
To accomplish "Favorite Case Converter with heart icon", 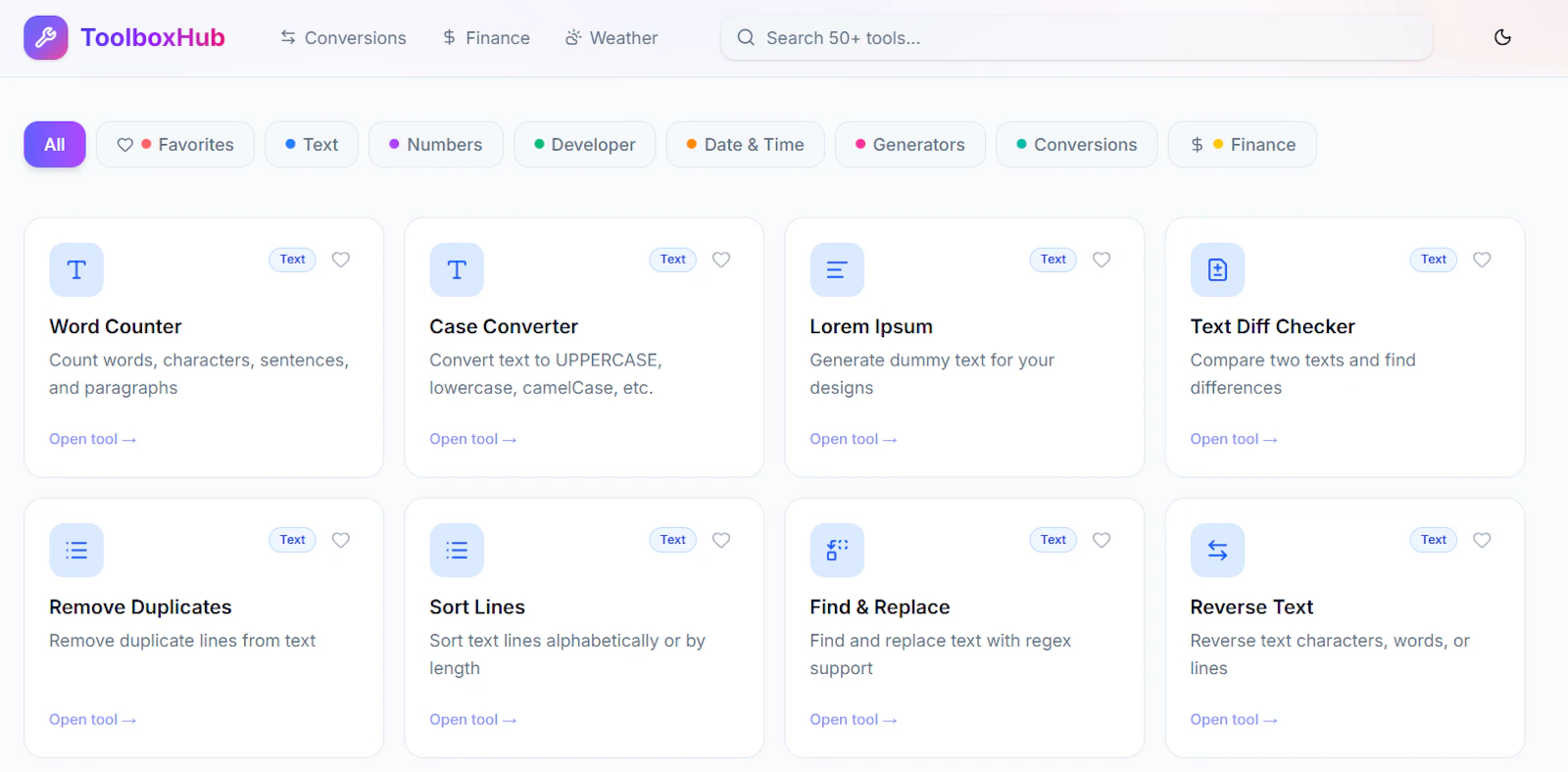I will [721, 260].
